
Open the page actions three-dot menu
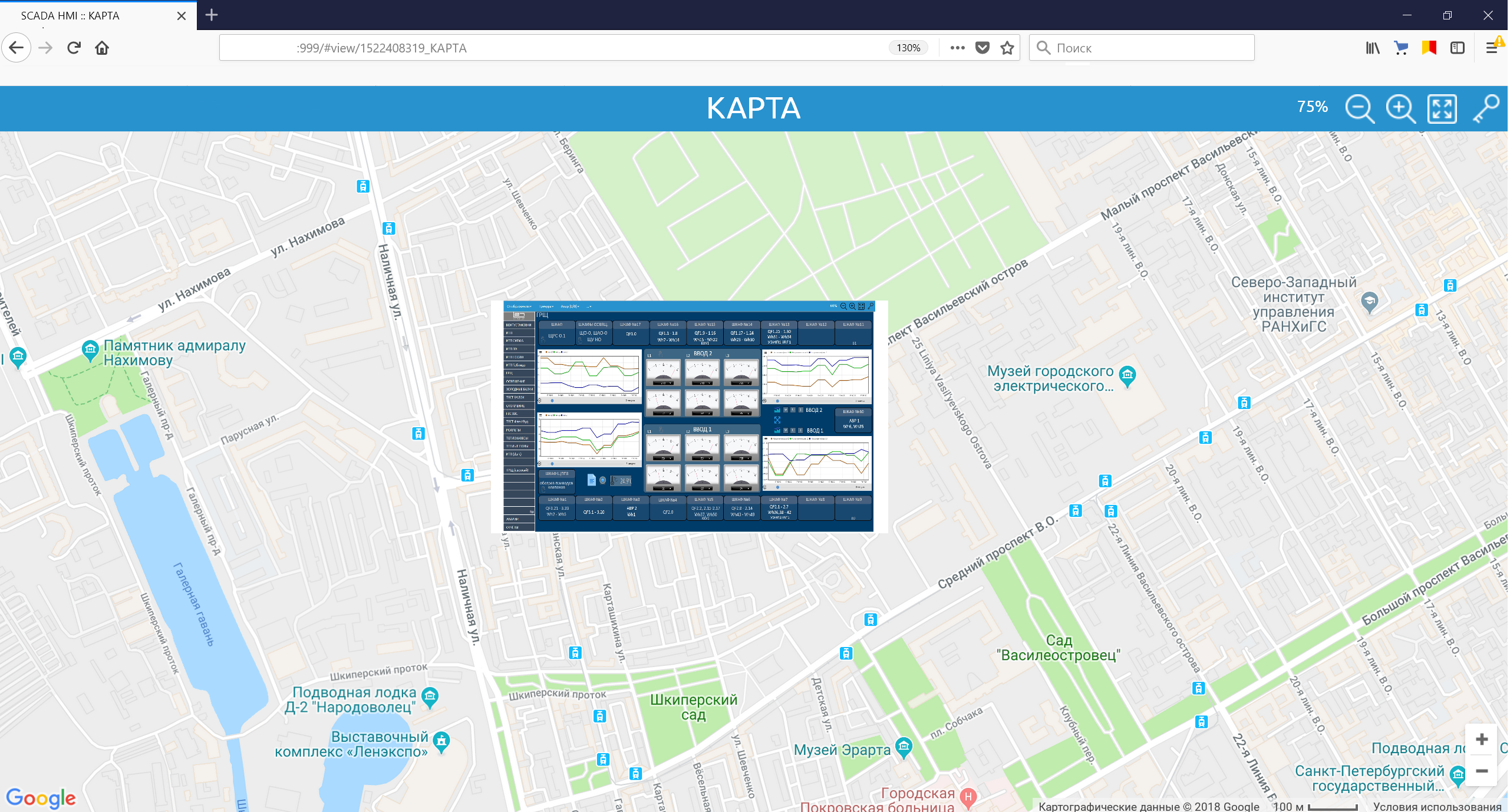957,48
